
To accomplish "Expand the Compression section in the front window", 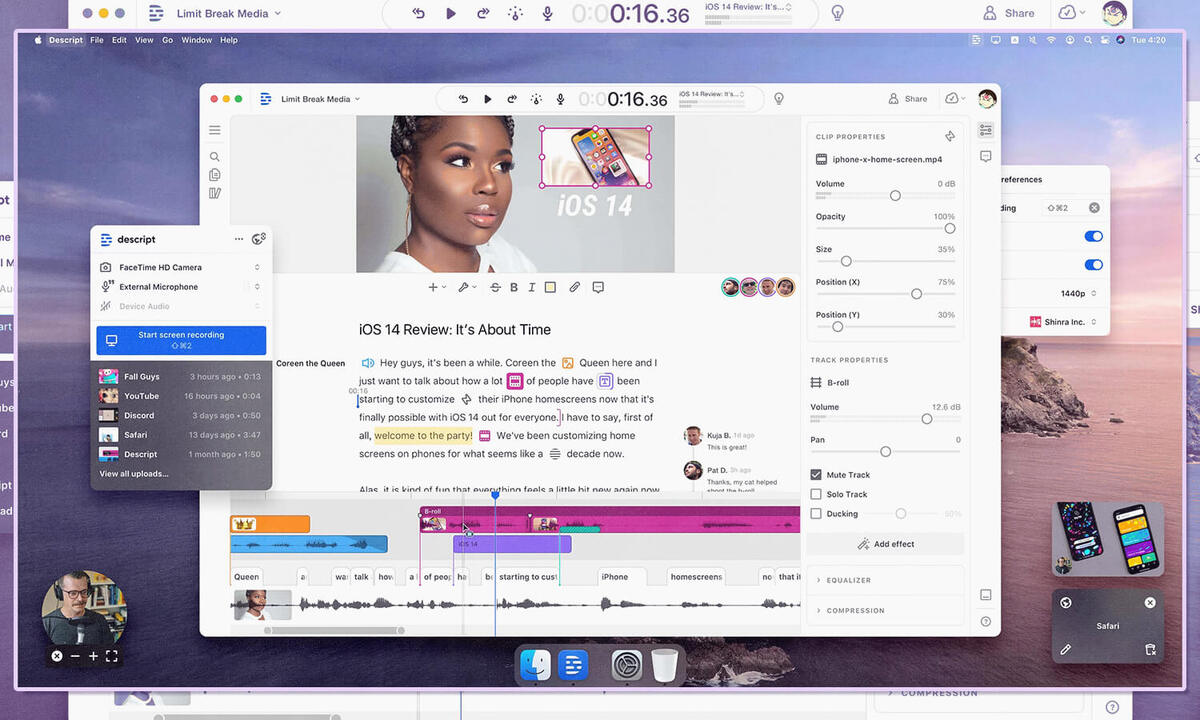I will coord(885,610).
